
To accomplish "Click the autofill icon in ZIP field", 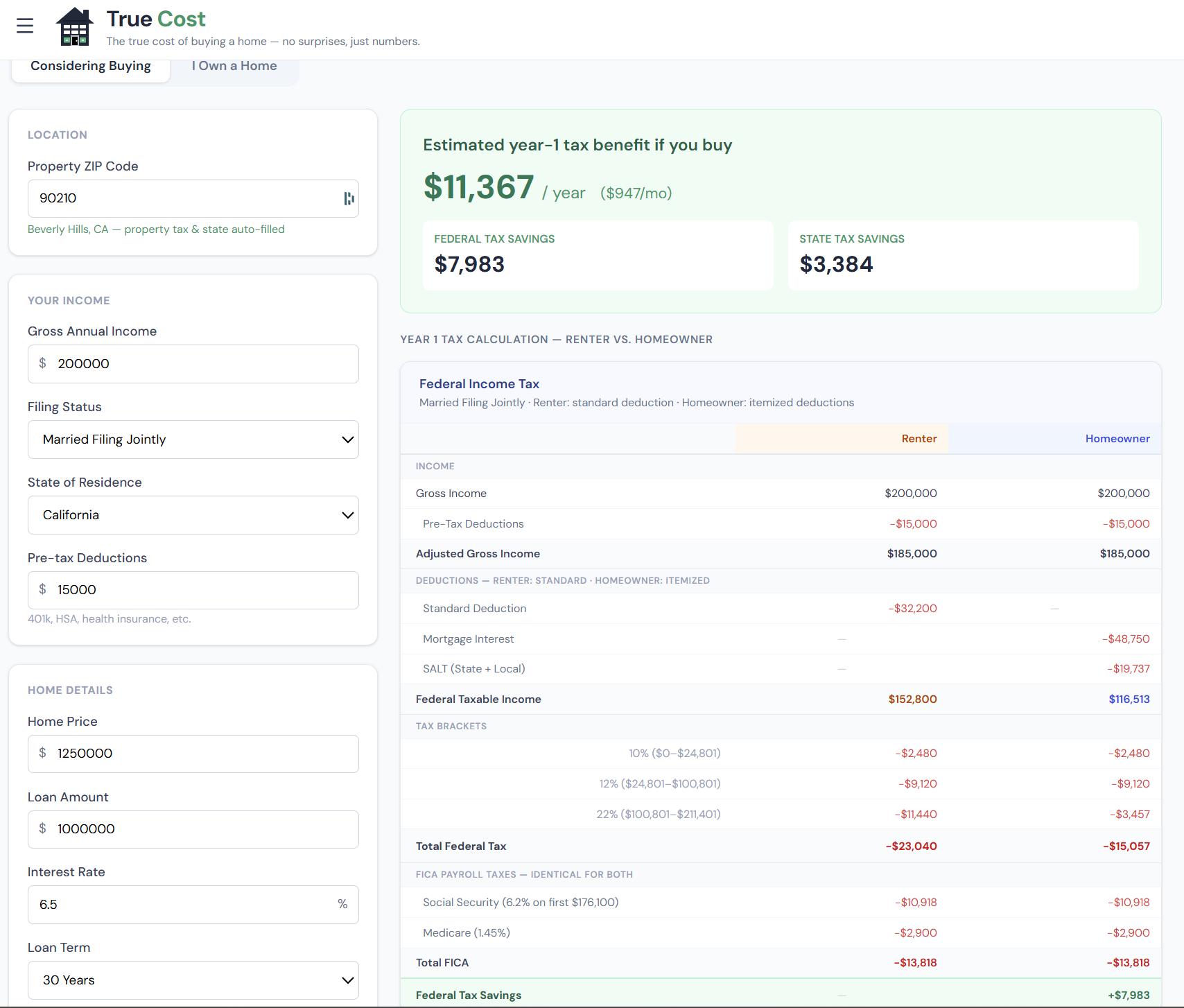I will (x=349, y=199).
